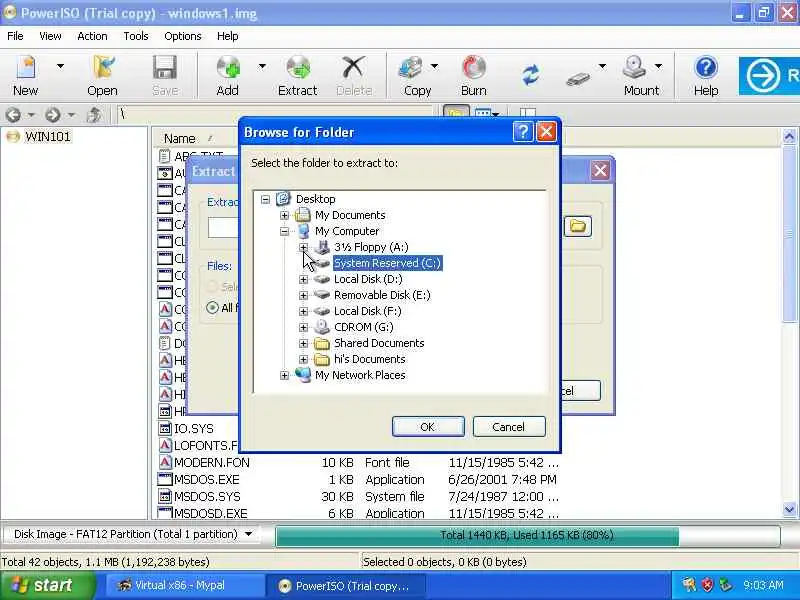The height and width of the screenshot is (600, 800).
Task: Click the Open toolbar icon
Action: pyautogui.click(x=103, y=76)
